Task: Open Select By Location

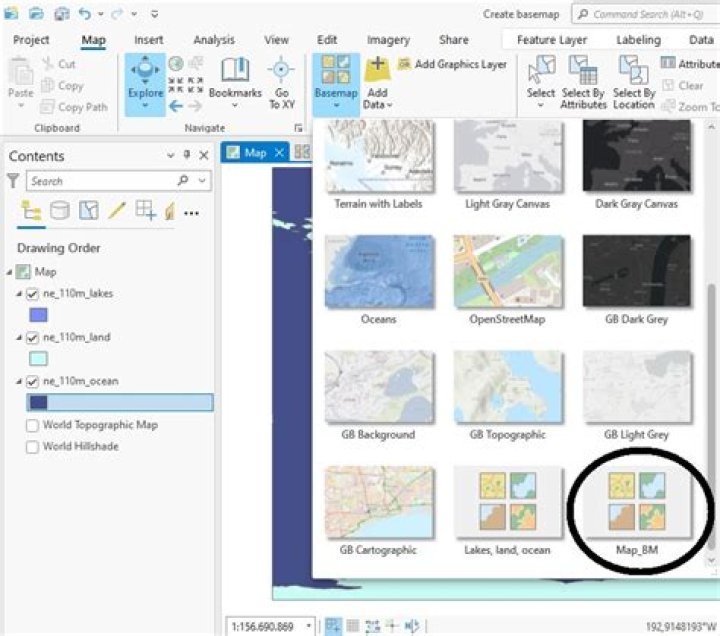Action: 634,83
